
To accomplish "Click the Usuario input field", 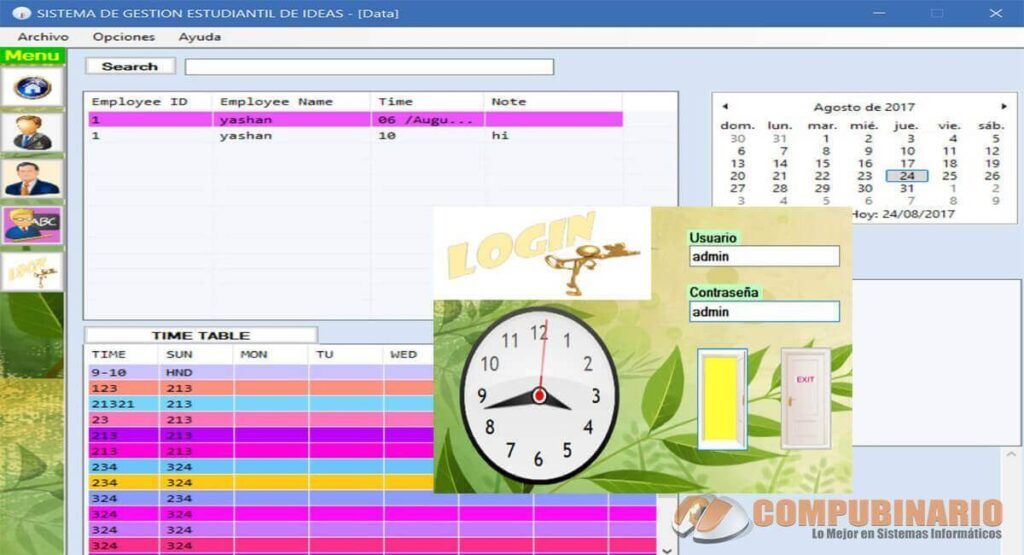I will coord(764,256).
